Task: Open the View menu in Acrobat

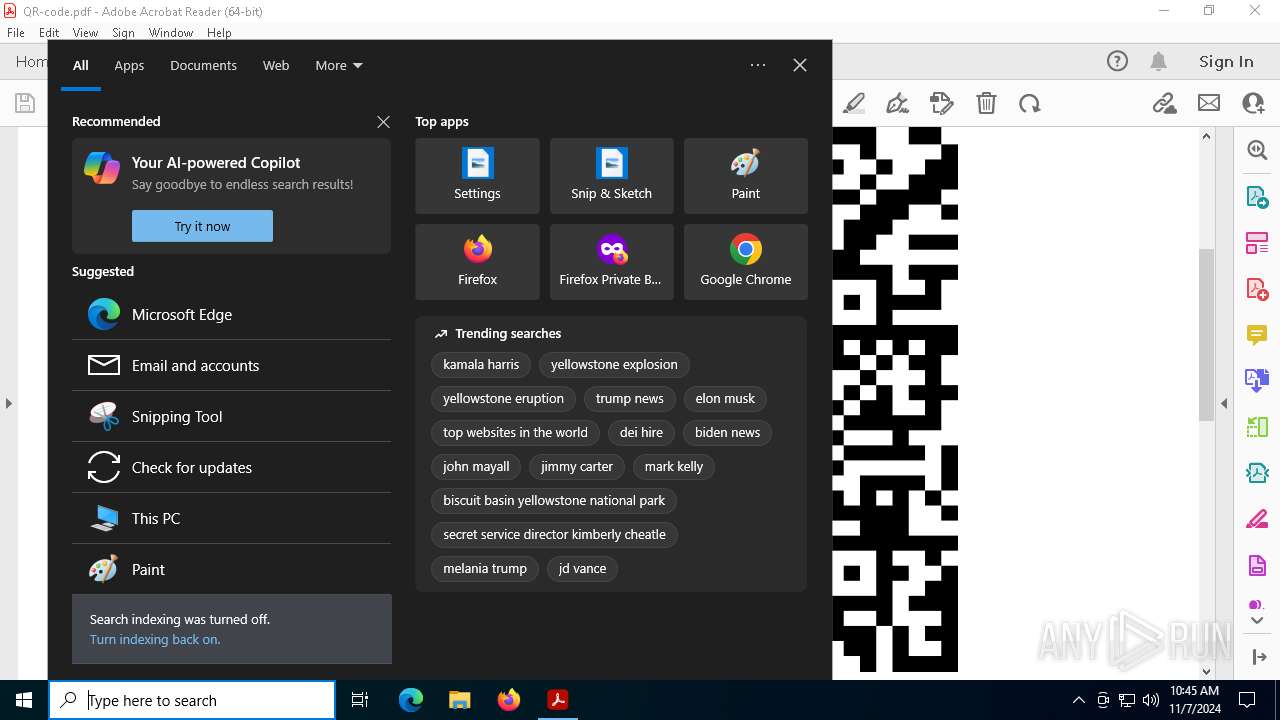Action: pos(85,33)
